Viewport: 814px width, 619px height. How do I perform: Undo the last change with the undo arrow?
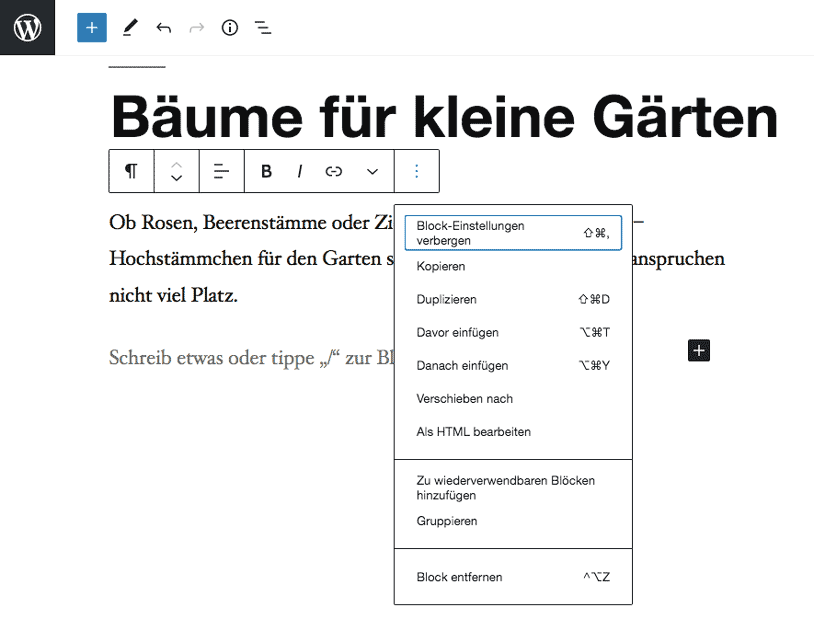point(164,28)
